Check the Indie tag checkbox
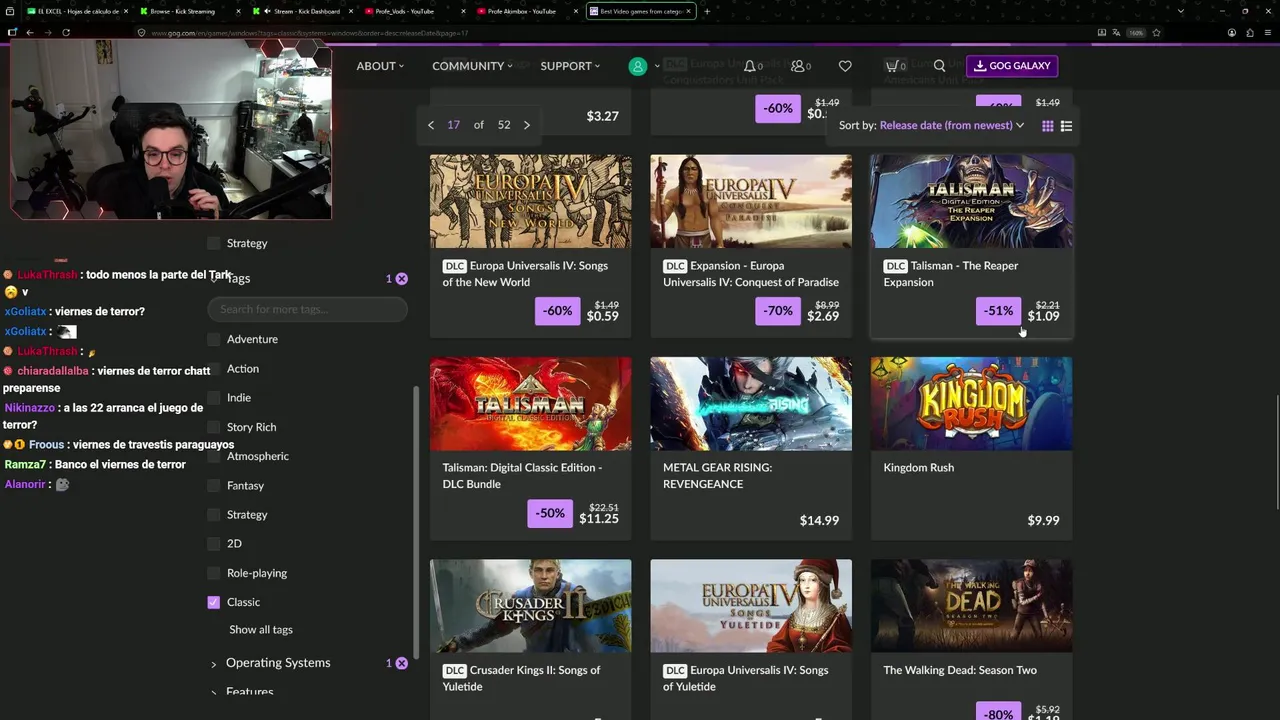Viewport: 1280px width, 720px height. (213, 398)
